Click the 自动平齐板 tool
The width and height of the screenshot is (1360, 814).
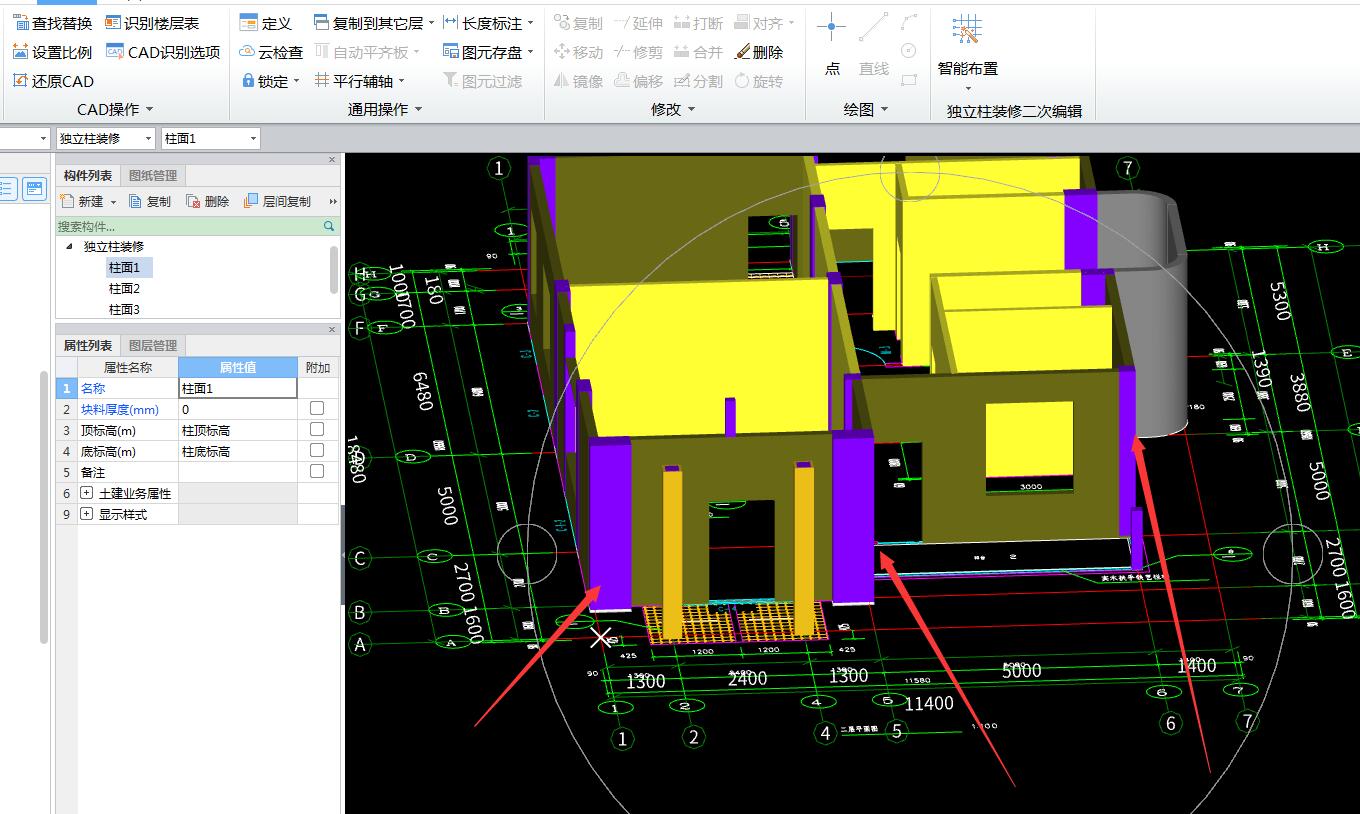367,52
